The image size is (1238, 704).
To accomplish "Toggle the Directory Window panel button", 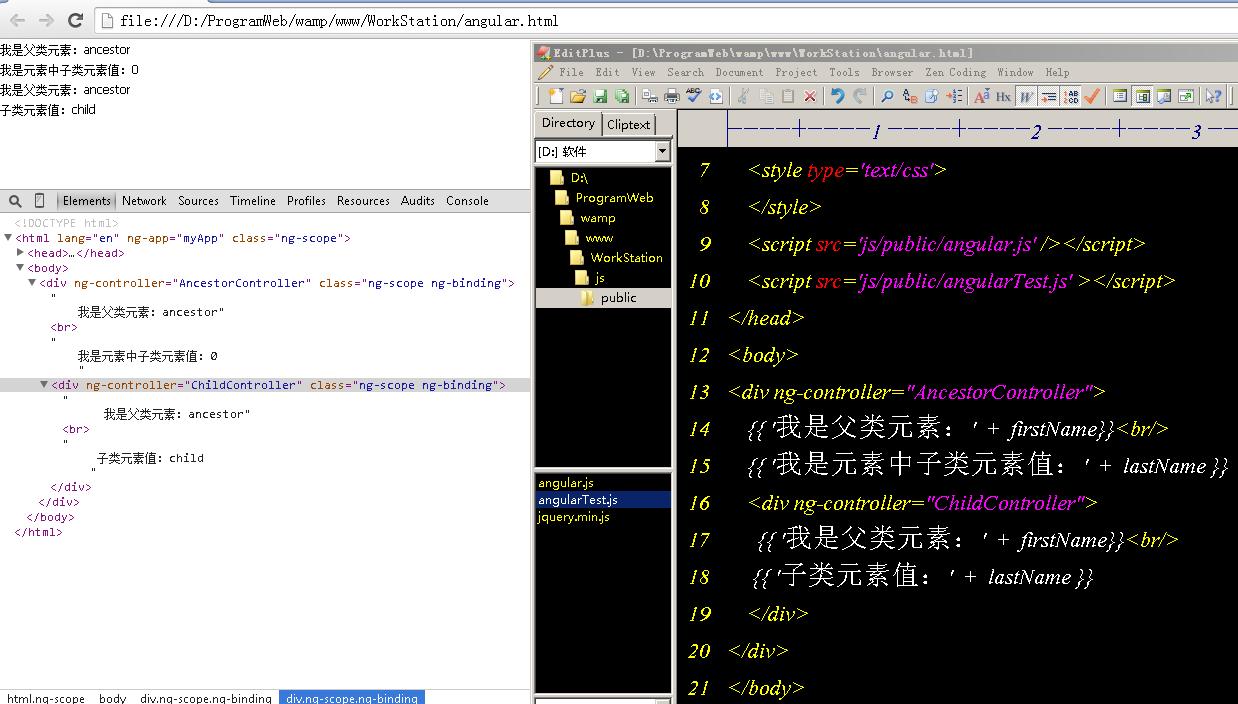I will pos(1142,96).
